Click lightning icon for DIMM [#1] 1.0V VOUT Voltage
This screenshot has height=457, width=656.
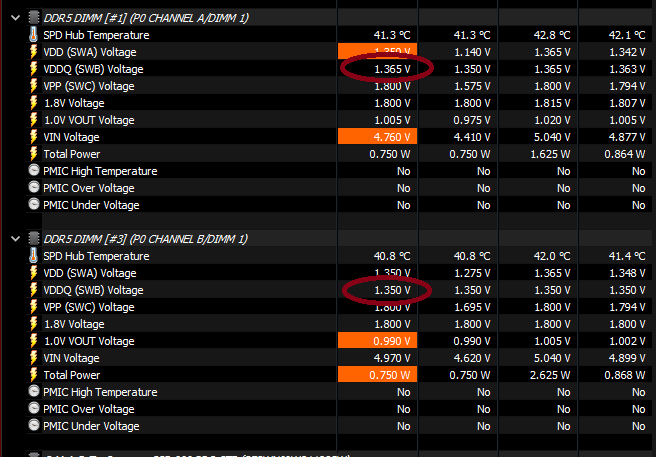point(33,120)
